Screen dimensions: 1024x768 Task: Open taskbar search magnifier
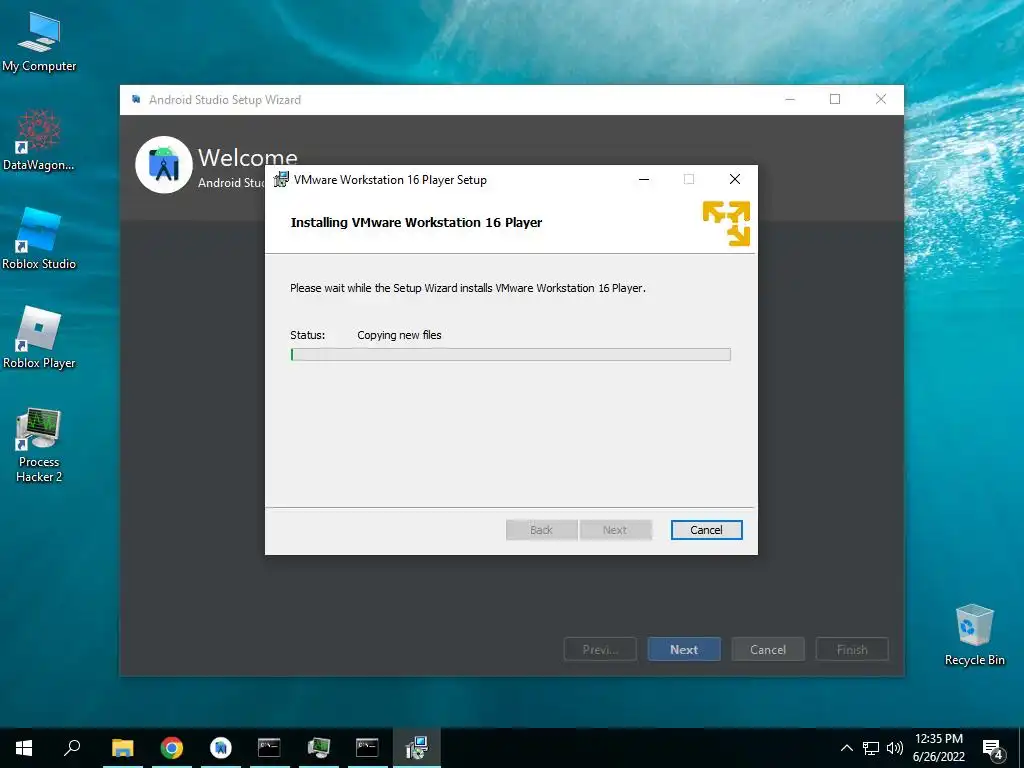pos(72,748)
